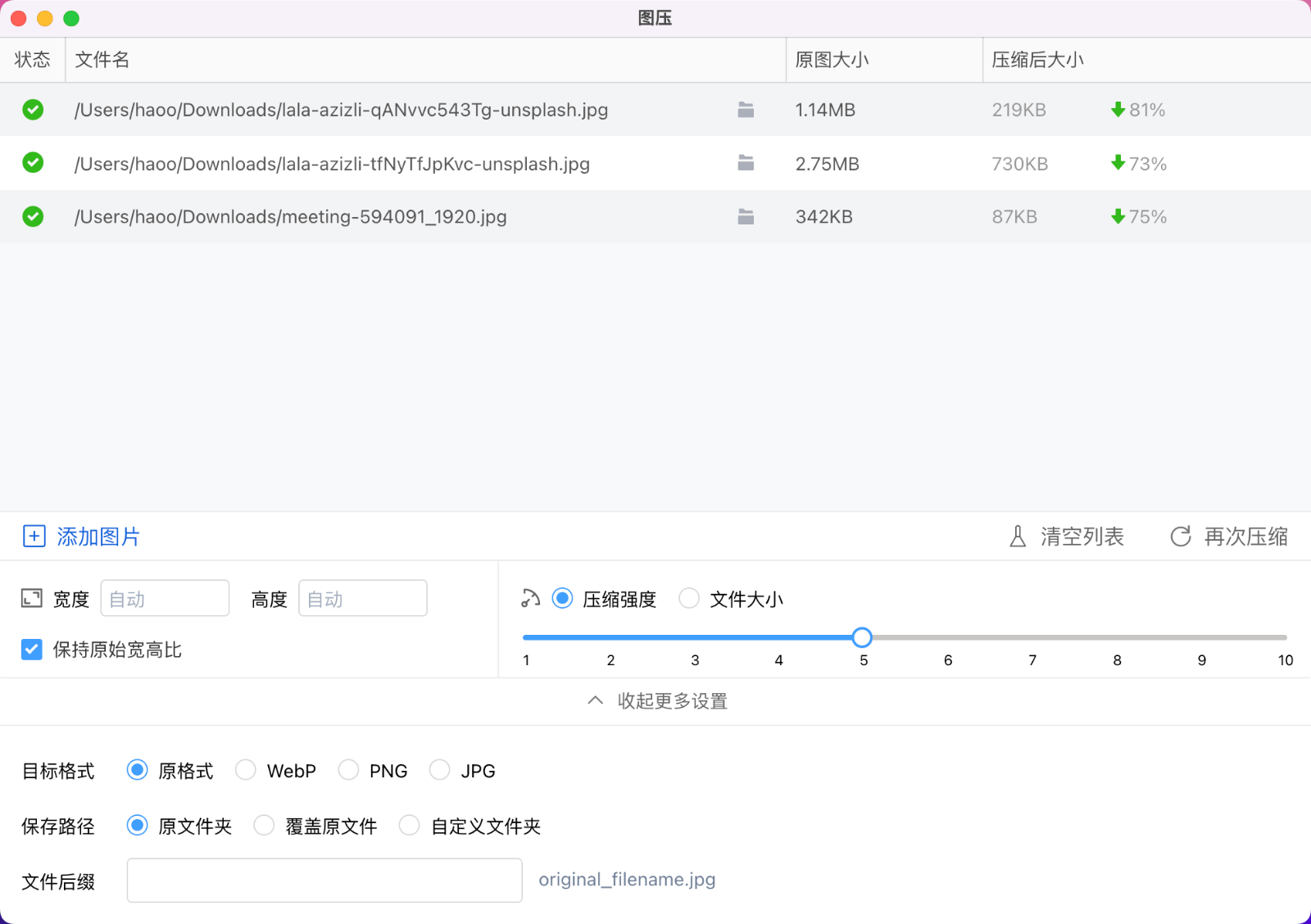Reveal meeting-594091_1920.jpg in folder
The width and height of the screenshot is (1311, 924).
[746, 217]
